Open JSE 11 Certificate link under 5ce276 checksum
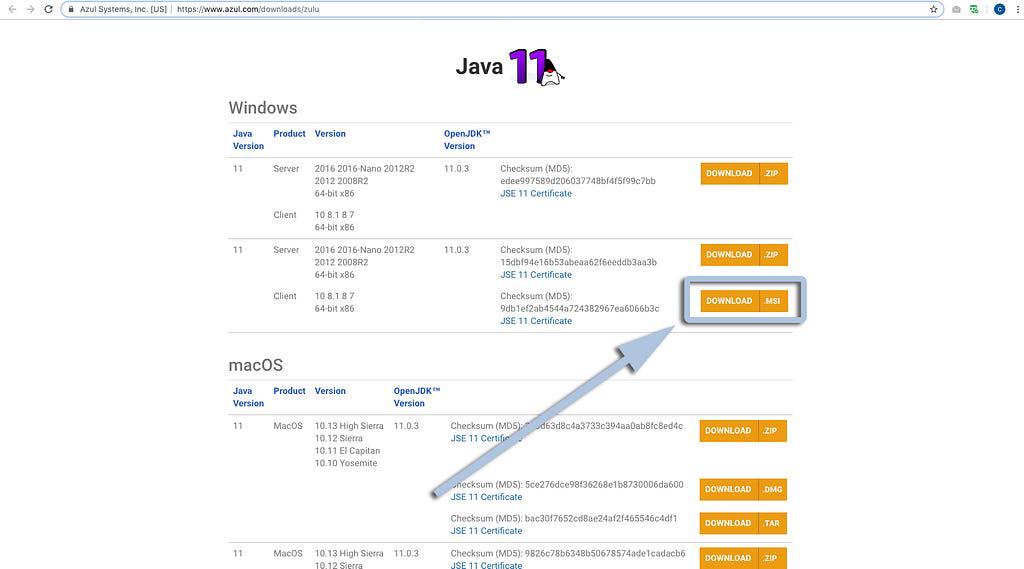Viewport: 1024px width, 569px height. [x=486, y=497]
